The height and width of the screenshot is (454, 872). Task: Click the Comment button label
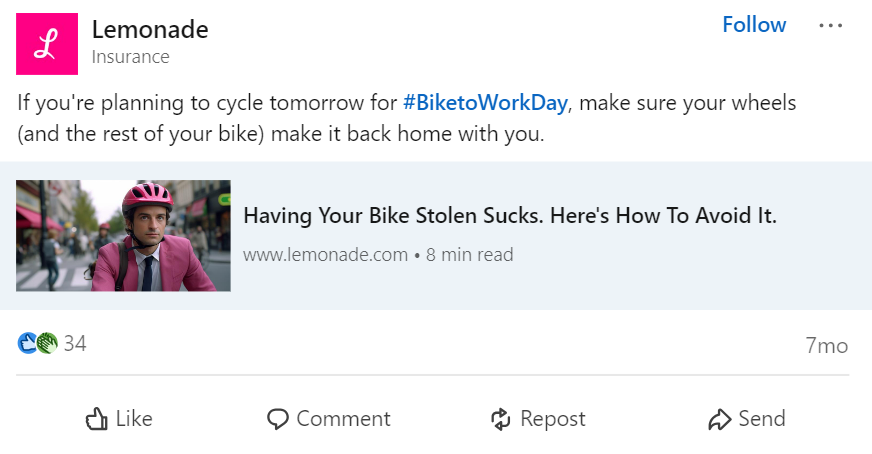click(344, 419)
